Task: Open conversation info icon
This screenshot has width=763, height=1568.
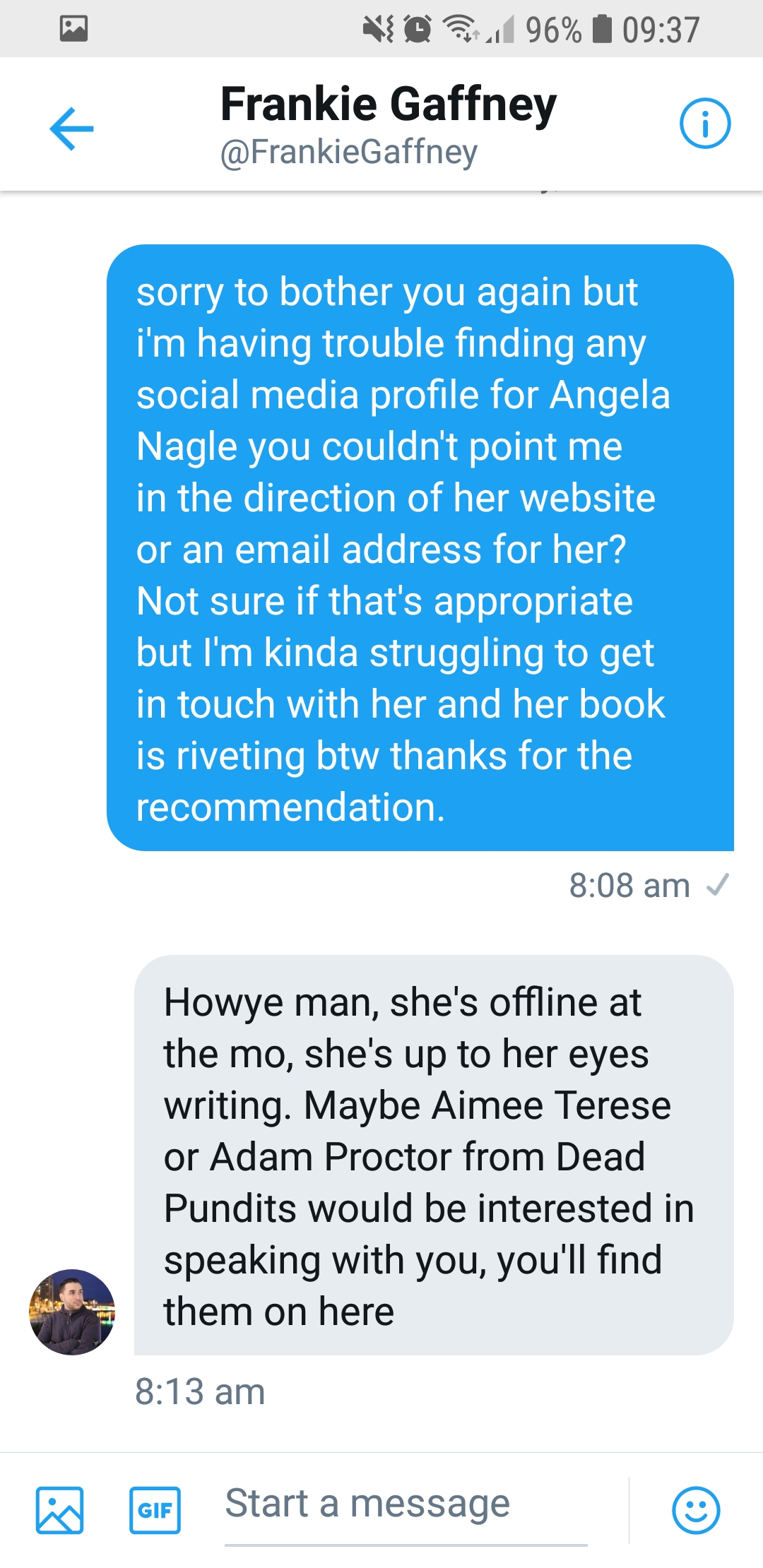Action: click(704, 124)
